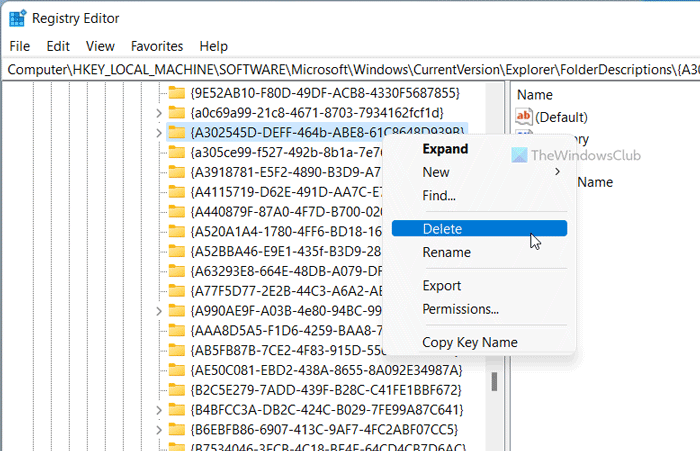Click Copy Key Name option
This screenshot has height=451, width=700.
click(470, 342)
